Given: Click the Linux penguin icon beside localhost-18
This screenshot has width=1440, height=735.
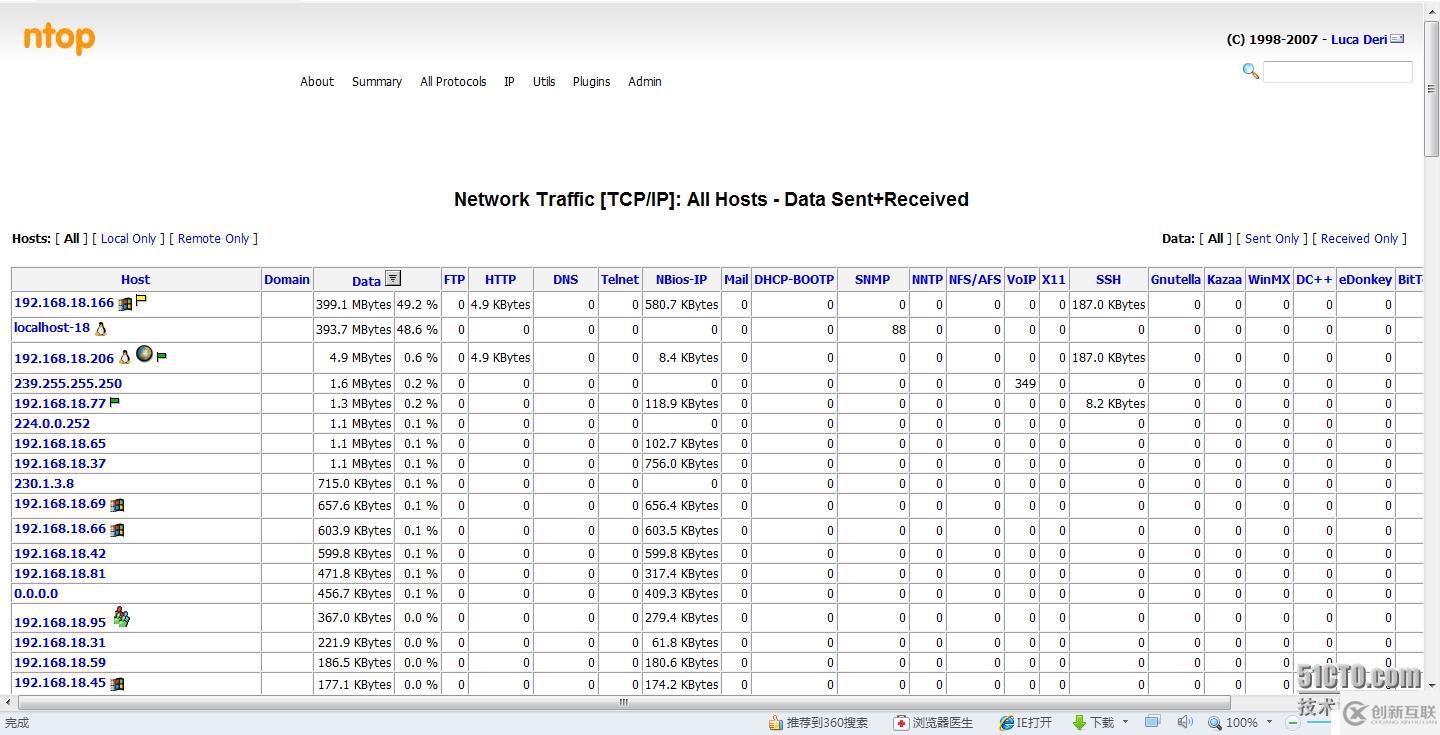Looking at the screenshot, I should point(100,328).
